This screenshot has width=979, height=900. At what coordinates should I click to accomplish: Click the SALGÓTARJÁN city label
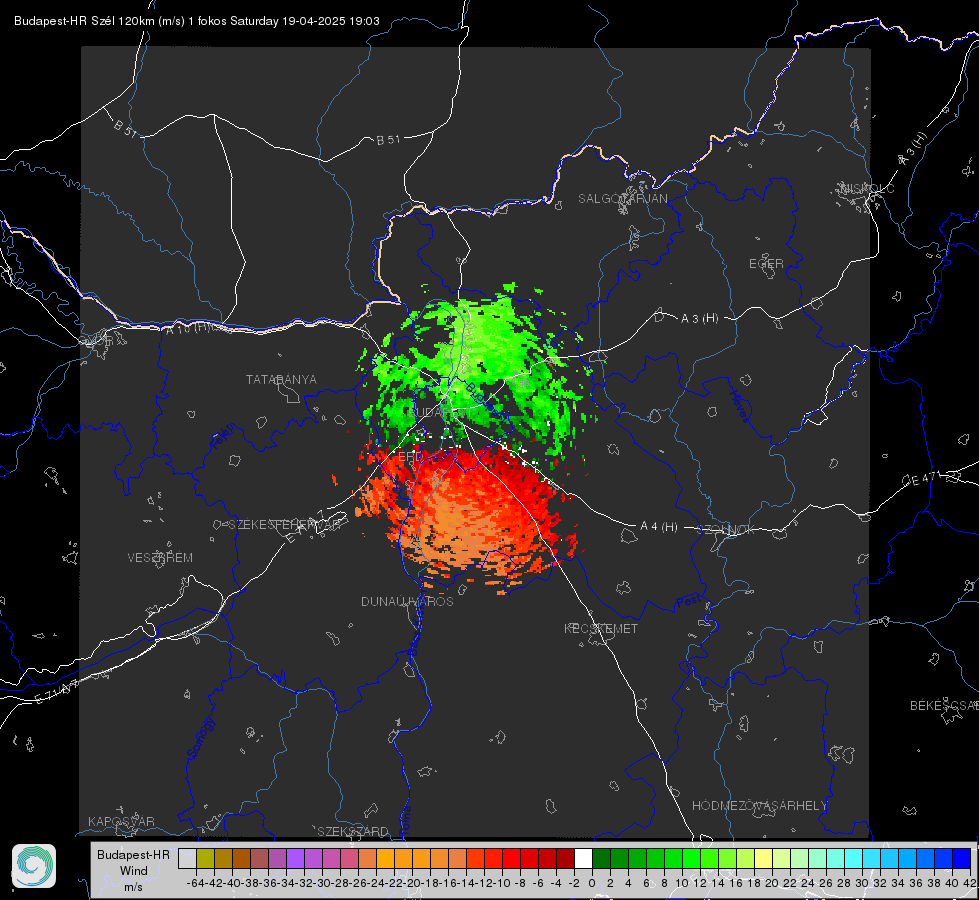pos(622,199)
